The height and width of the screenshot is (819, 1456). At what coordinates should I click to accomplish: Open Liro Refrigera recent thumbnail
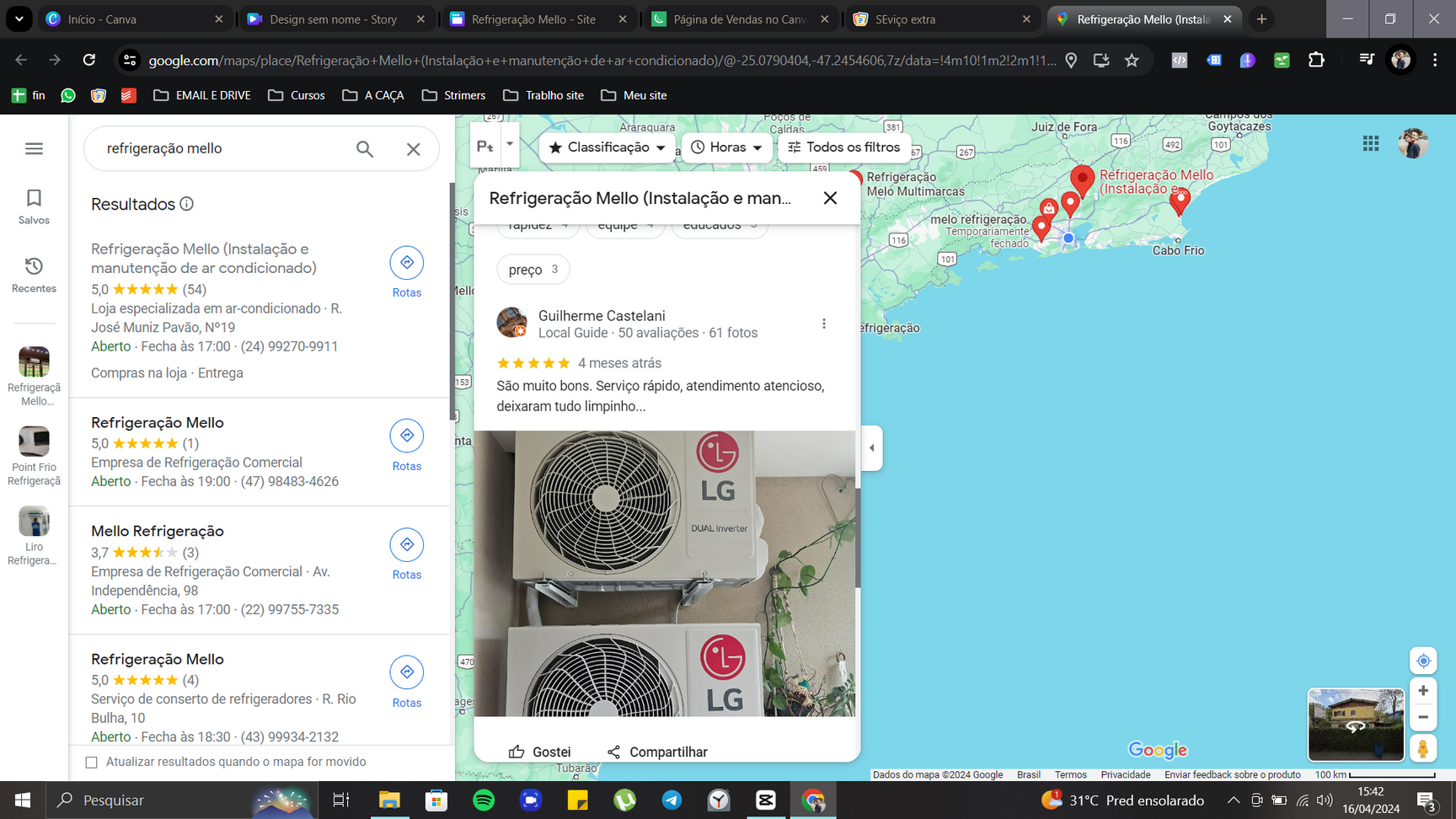point(34,536)
